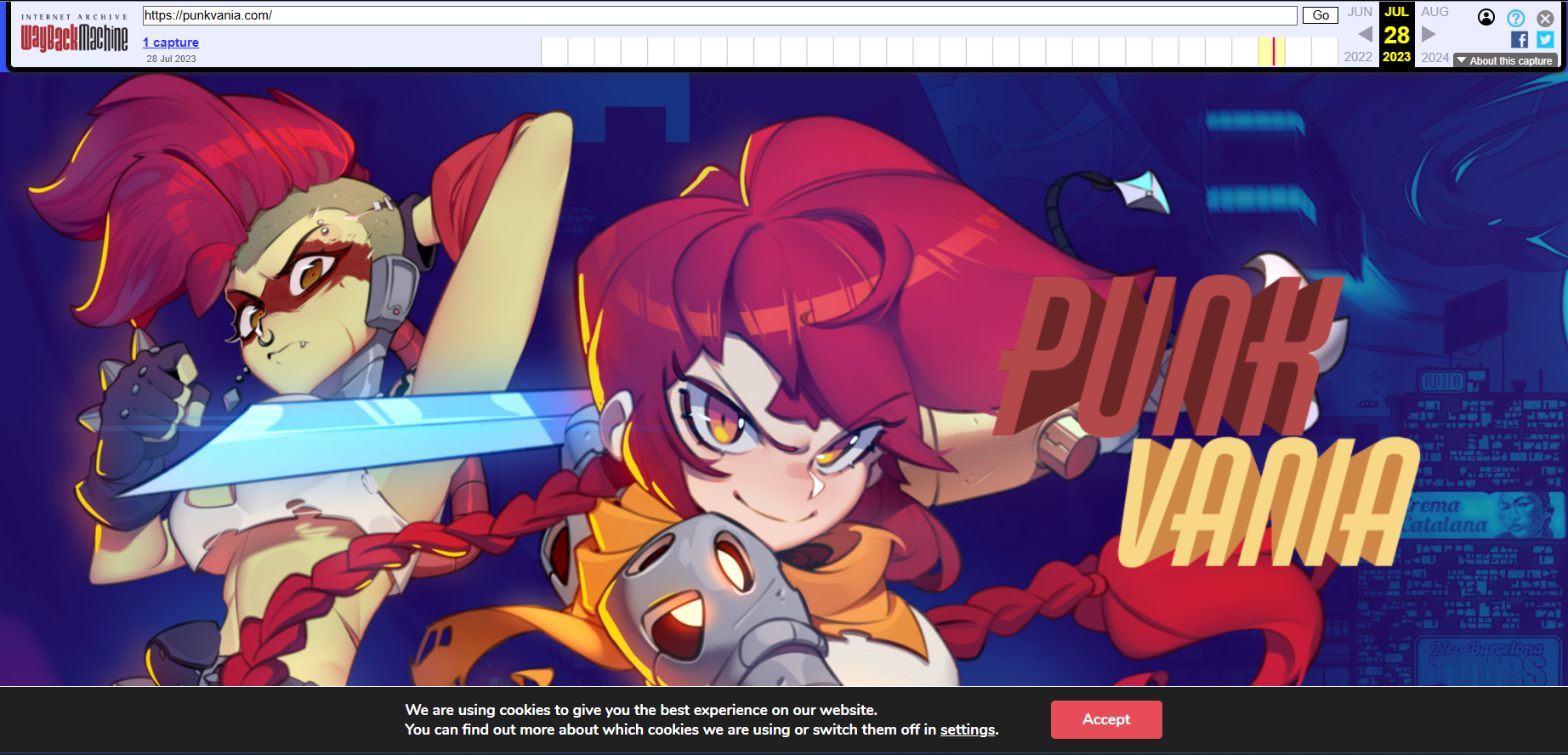Accept the cookies banner
Image resolution: width=1568 pixels, height=755 pixels.
coord(1106,719)
